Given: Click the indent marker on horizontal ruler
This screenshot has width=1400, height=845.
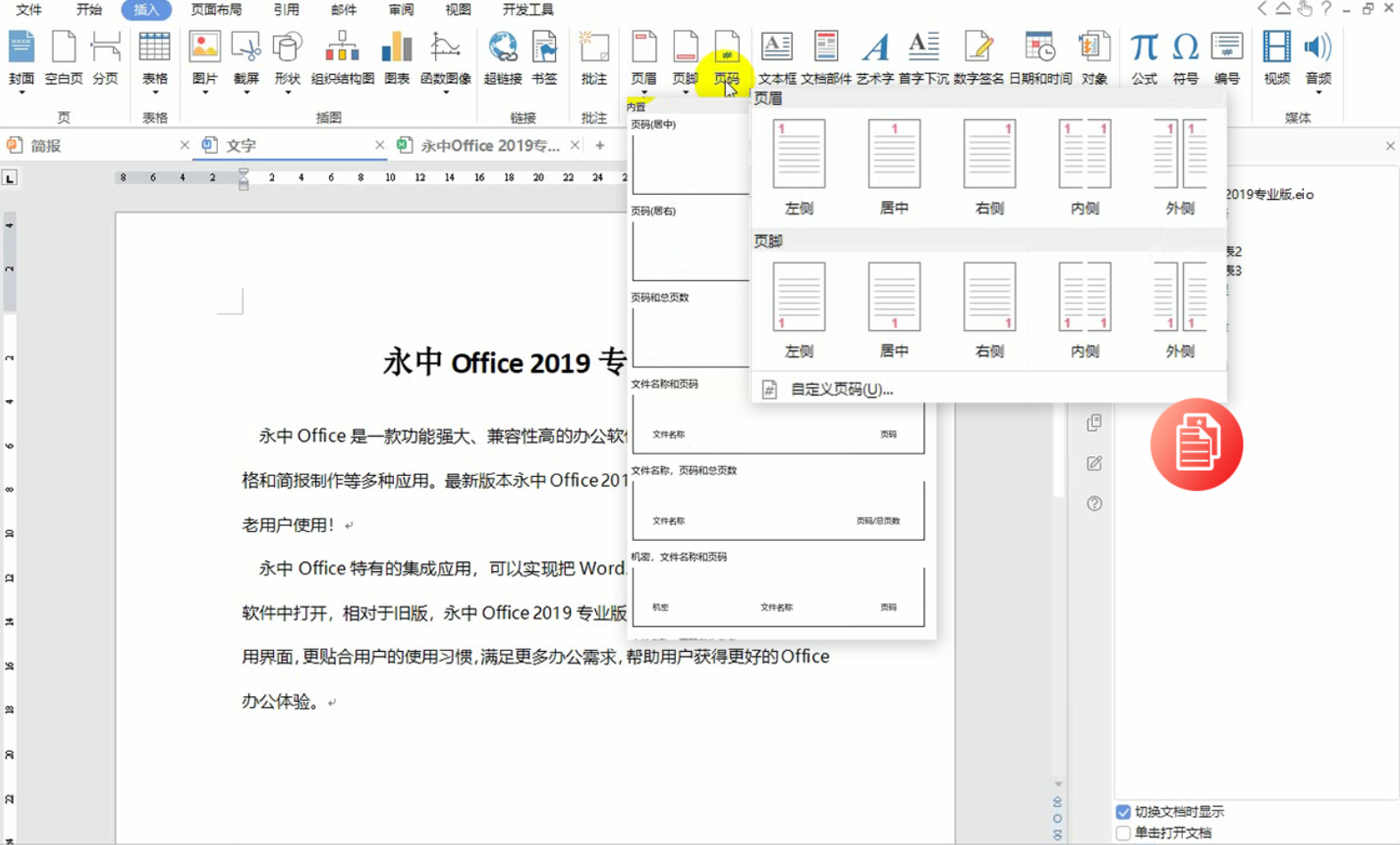Looking at the screenshot, I should [244, 179].
